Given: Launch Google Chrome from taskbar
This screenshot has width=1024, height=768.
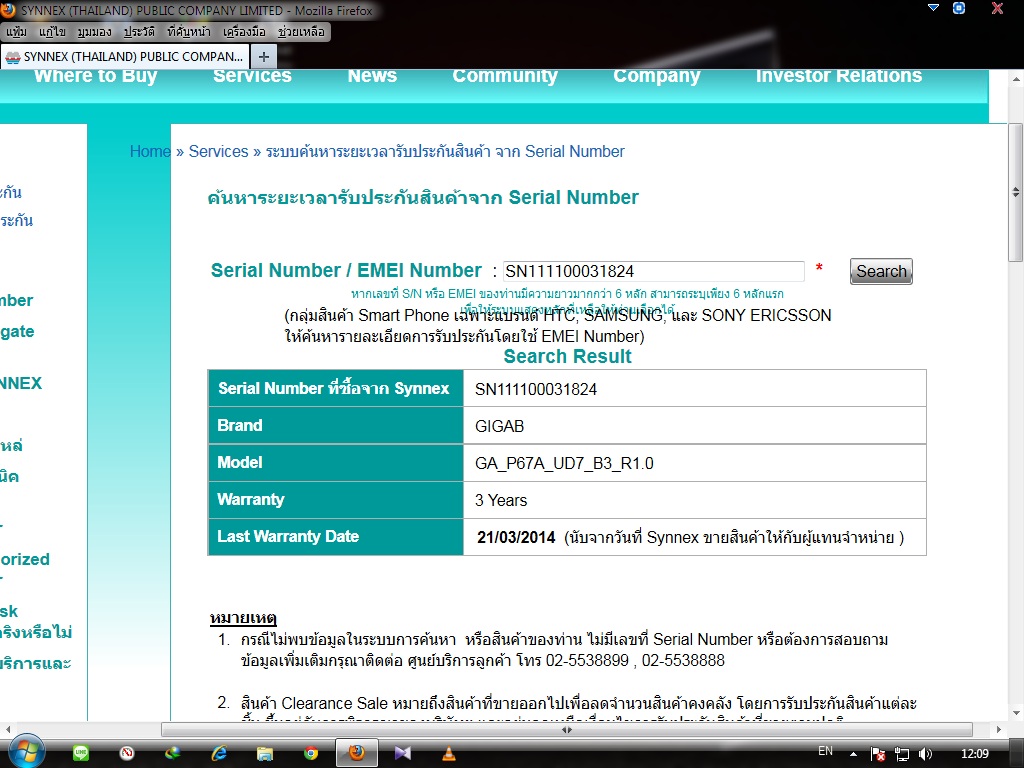Looking at the screenshot, I should 311,753.
